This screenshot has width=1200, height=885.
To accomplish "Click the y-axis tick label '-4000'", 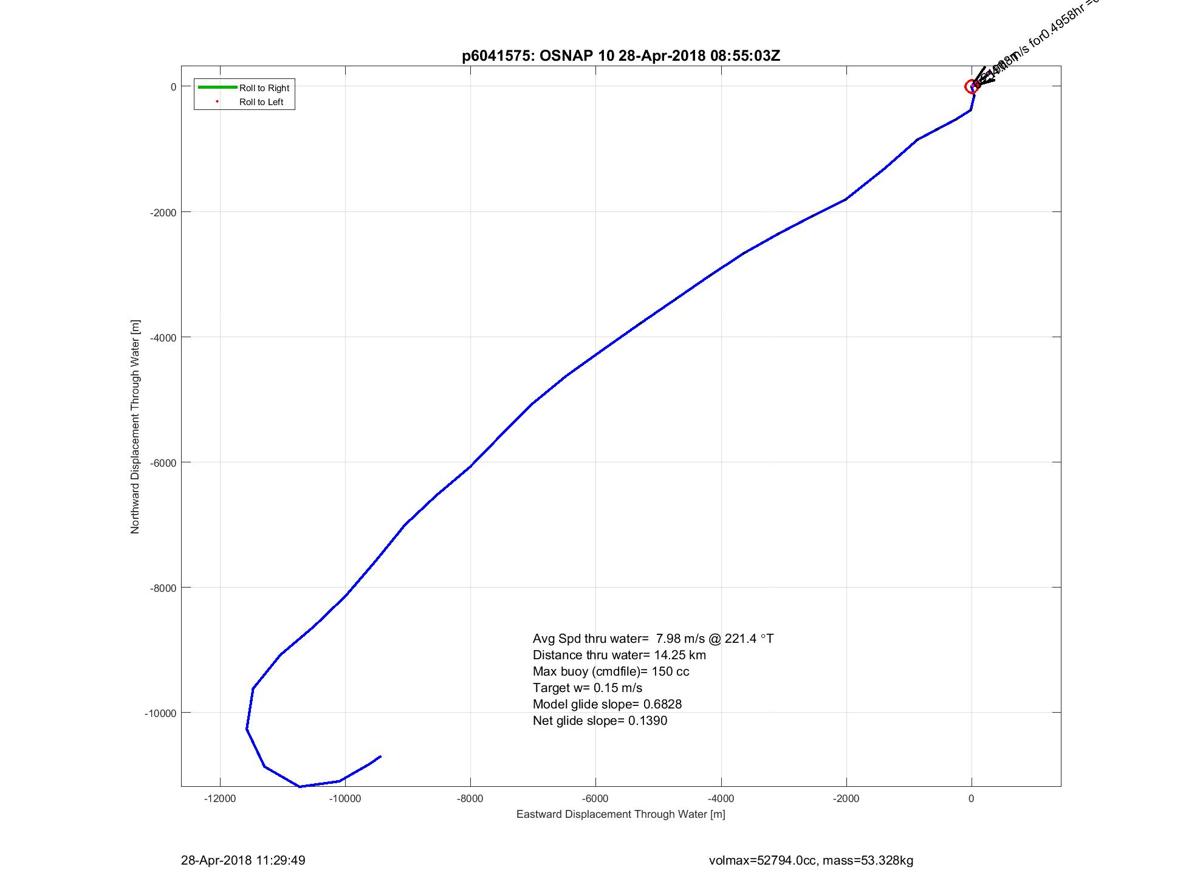I will (163, 338).
